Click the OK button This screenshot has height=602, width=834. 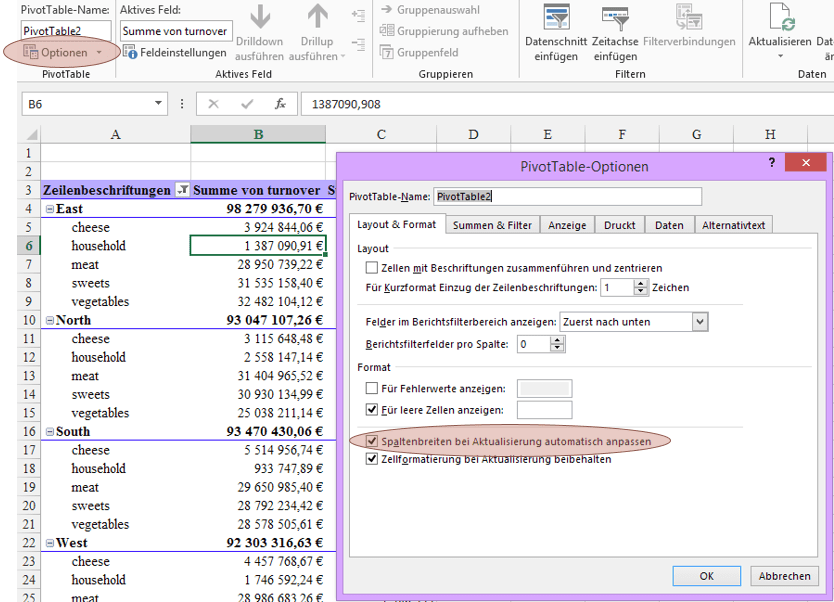[x=706, y=576]
